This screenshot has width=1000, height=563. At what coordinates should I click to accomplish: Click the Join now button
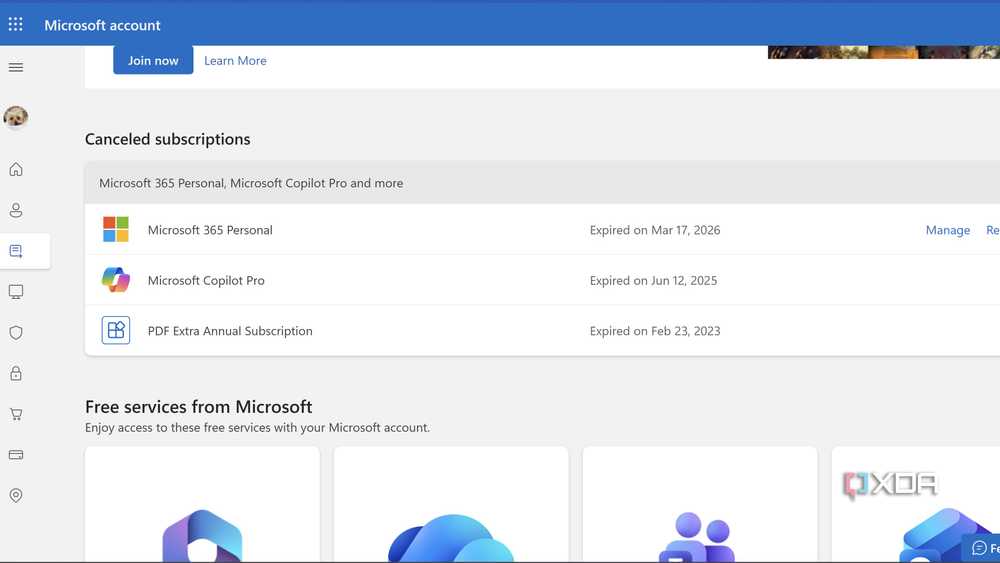click(153, 60)
